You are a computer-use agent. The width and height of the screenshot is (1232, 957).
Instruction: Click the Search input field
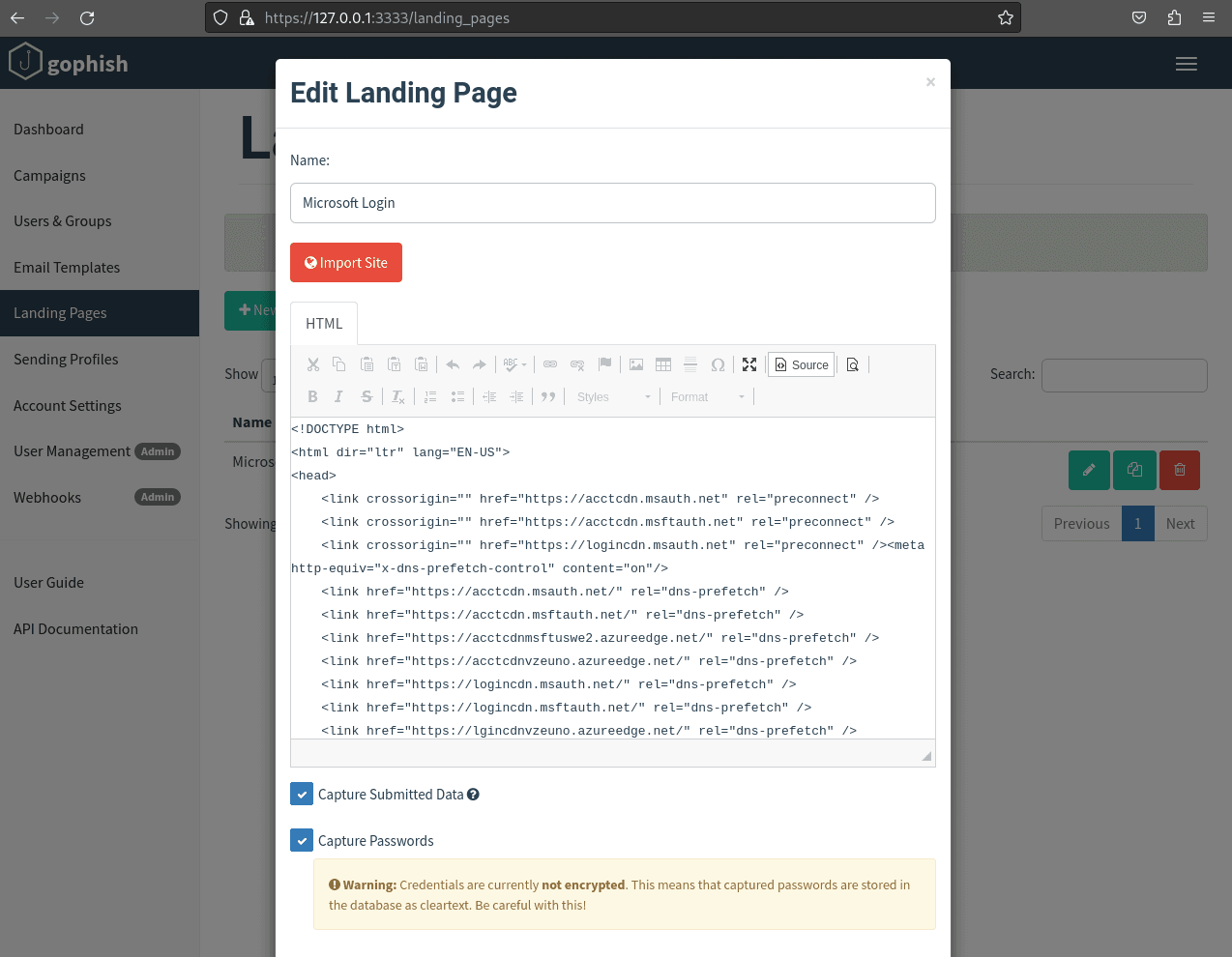[x=1124, y=375]
